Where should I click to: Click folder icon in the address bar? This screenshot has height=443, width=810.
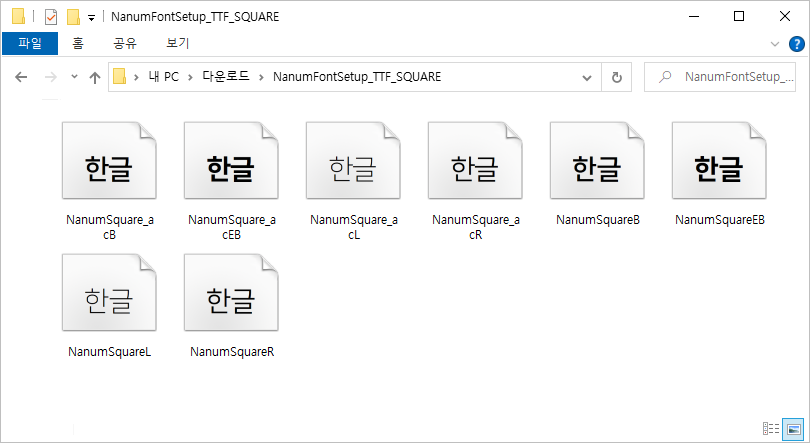coord(119,77)
